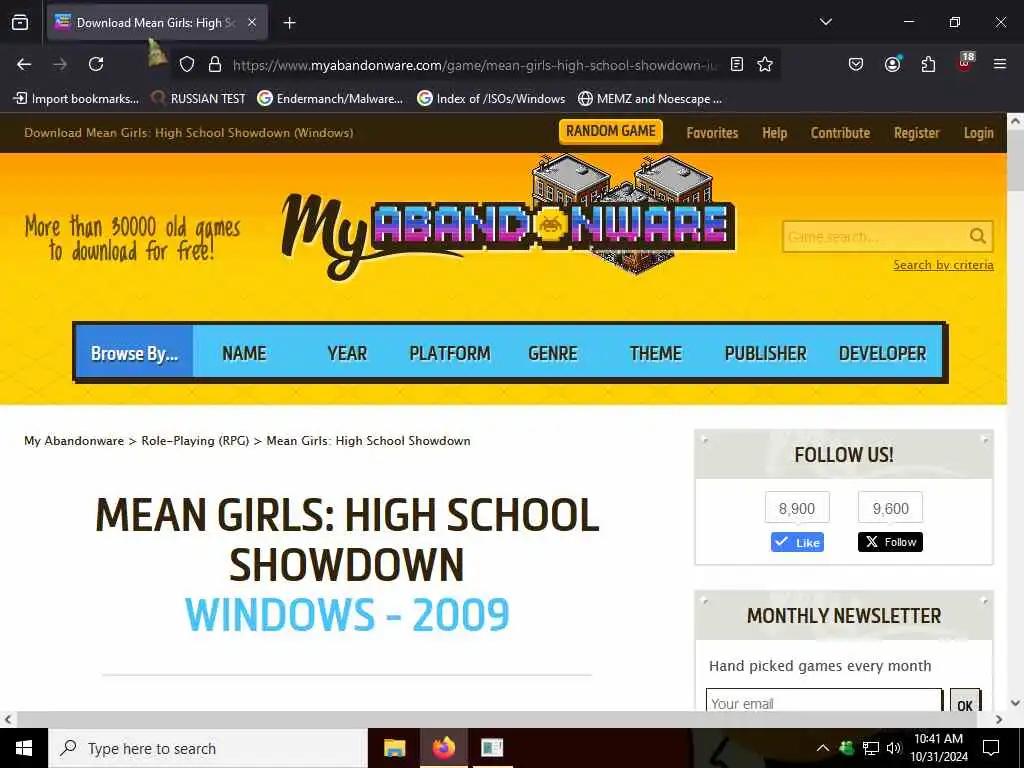Browse games by GENRE
The height and width of the screenshot is (768, 1024).
click(552, 353)
